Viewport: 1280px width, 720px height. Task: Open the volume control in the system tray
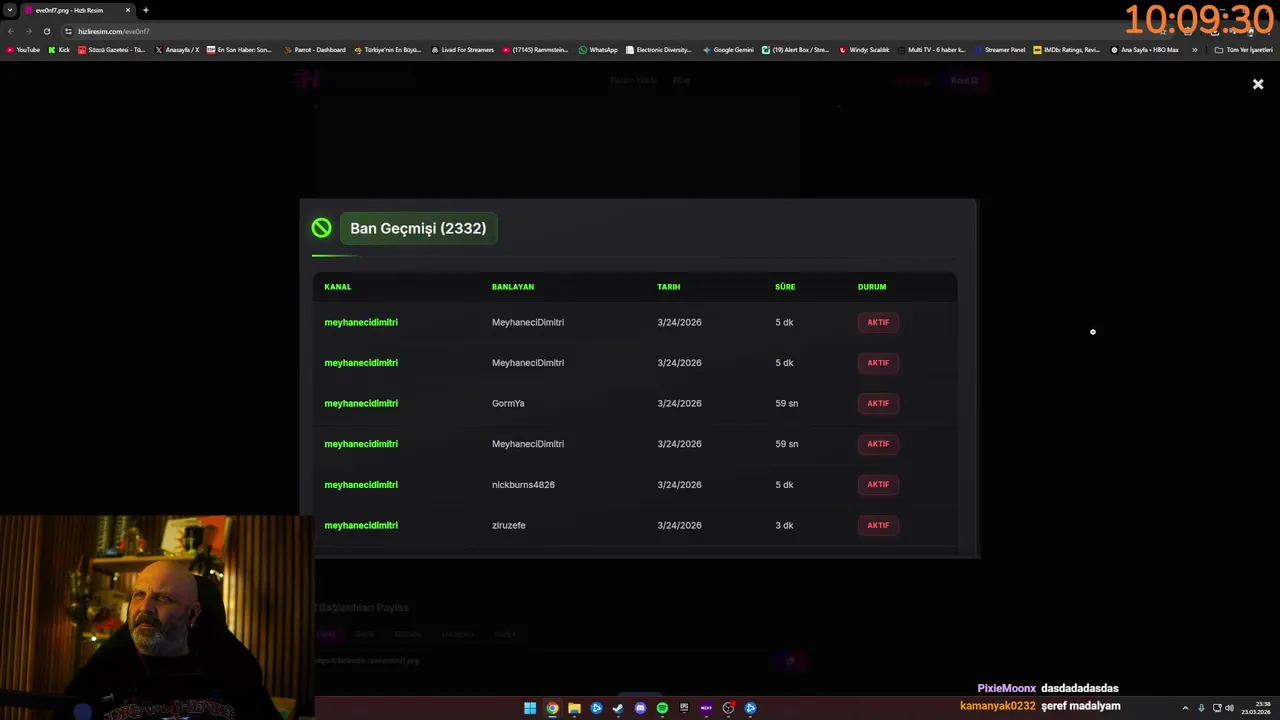tap(1229, 708)
